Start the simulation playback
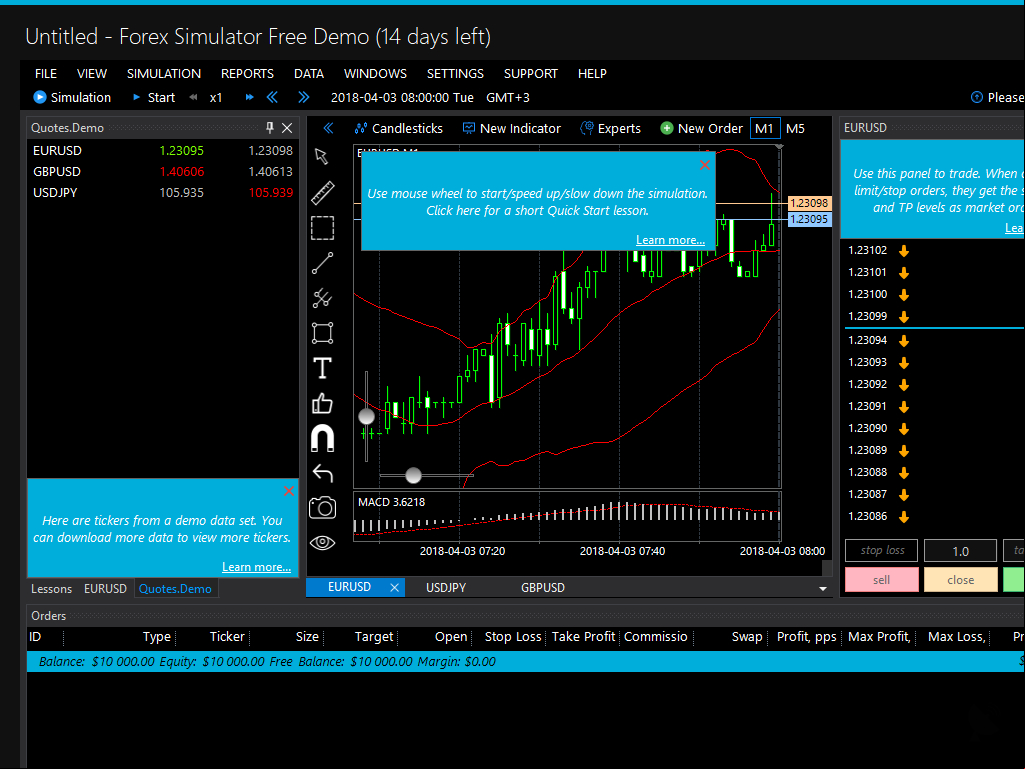 tap(154, 97)
